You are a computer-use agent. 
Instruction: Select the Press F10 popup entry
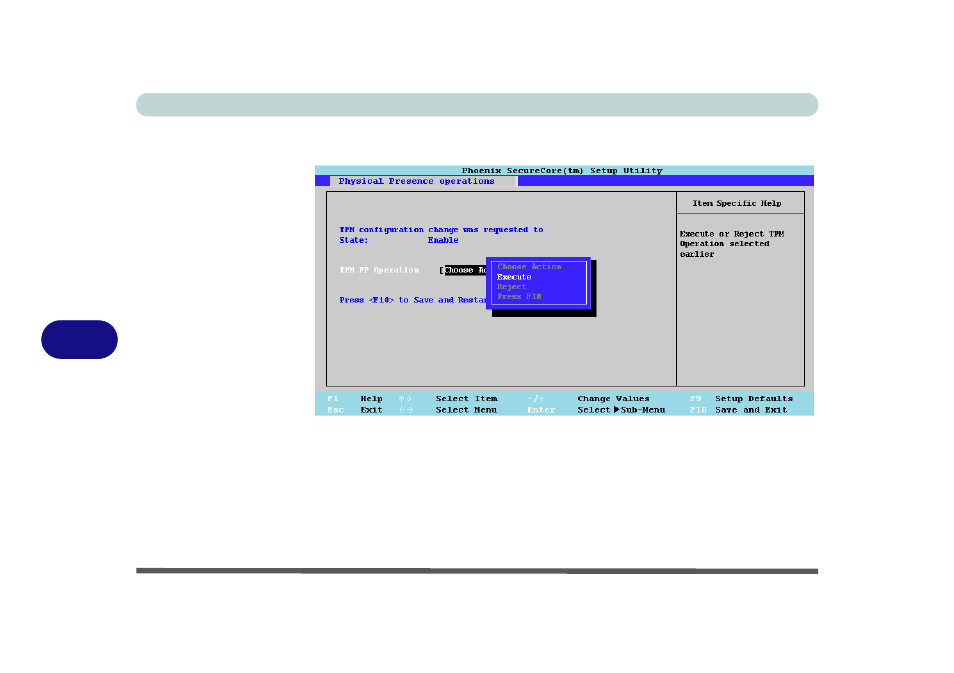tap(519, 296)
